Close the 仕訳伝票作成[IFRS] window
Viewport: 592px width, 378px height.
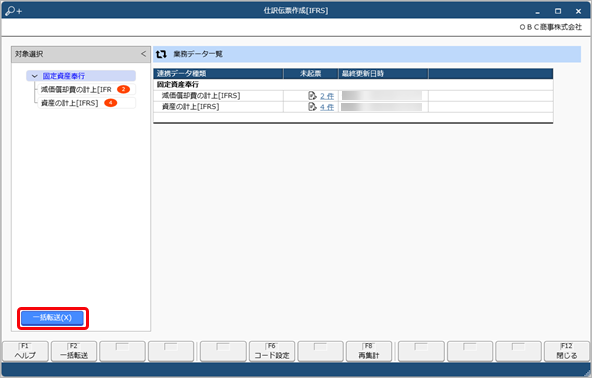[578, 11]
